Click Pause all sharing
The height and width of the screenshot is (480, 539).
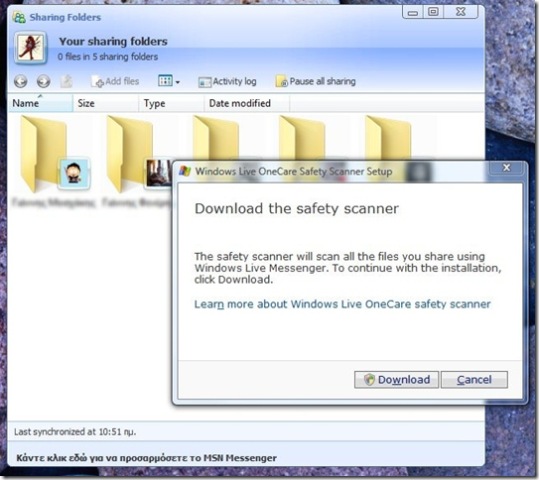(316, 81)
